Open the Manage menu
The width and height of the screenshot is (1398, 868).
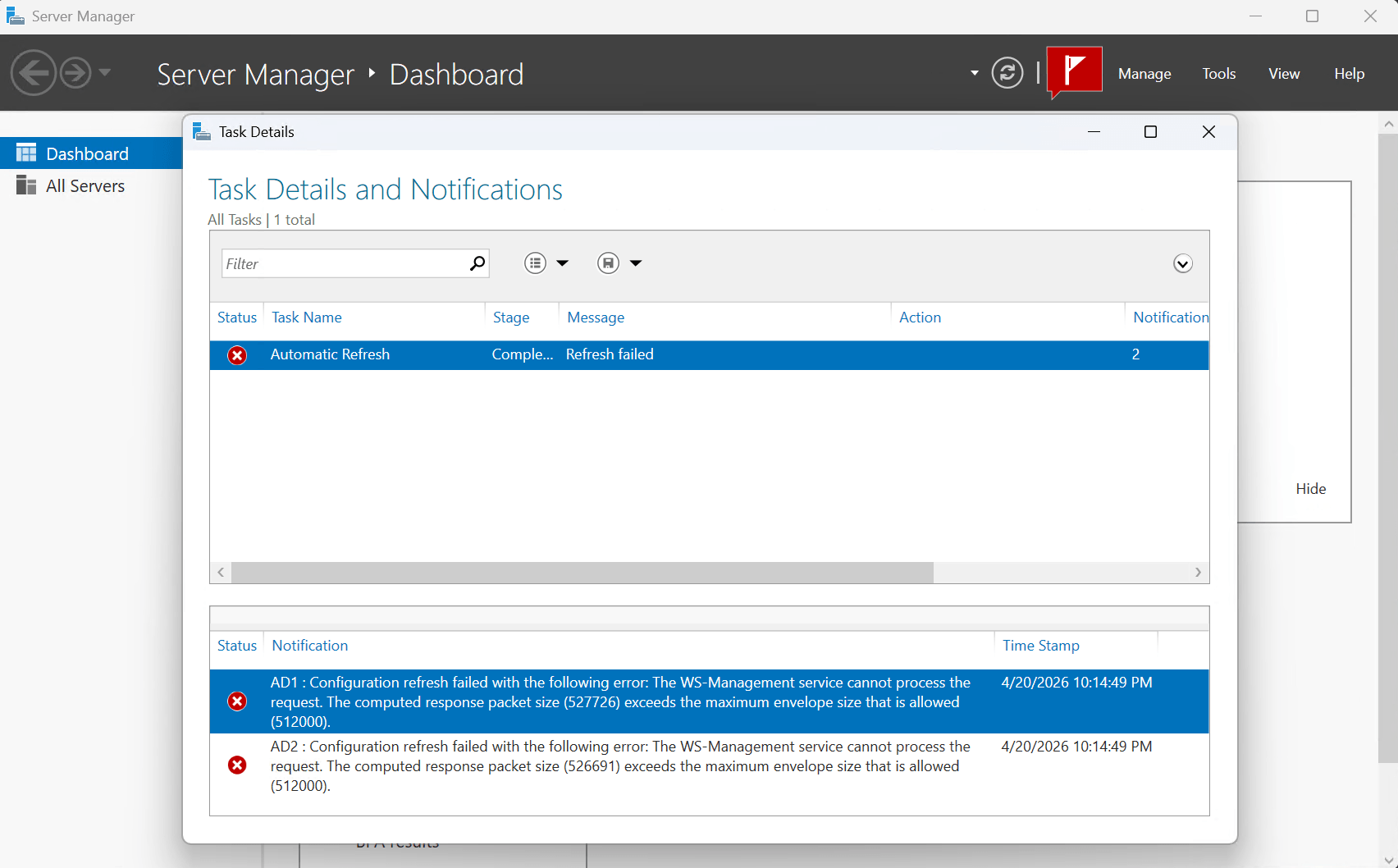coord(1144,74)
